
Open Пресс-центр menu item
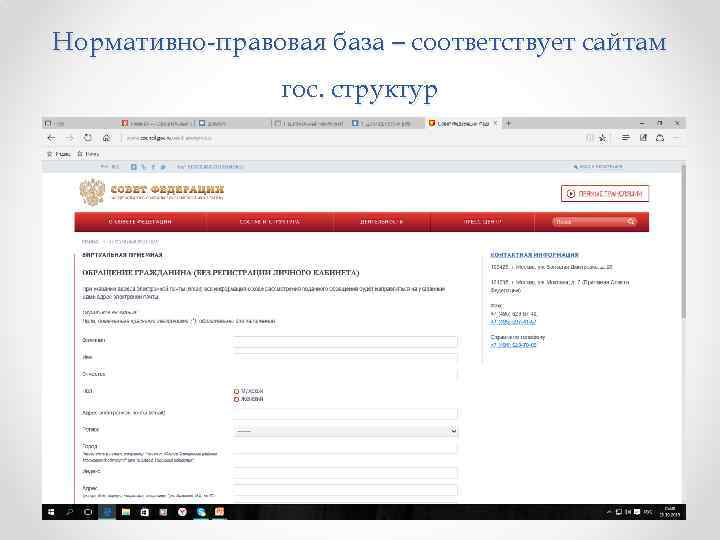click(x=482, y=222)
